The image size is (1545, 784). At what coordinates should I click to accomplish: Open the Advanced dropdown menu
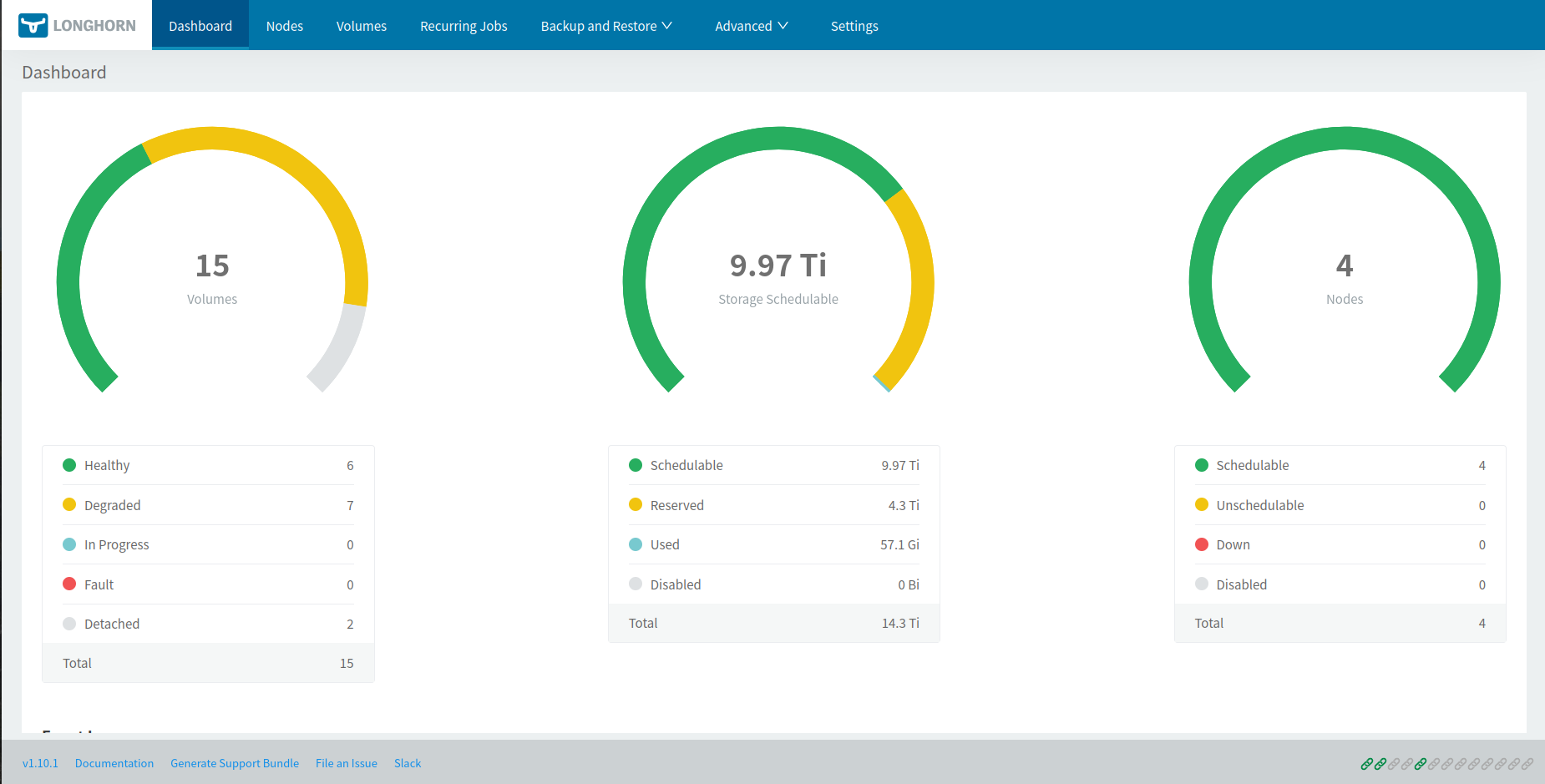coord(751,26)
